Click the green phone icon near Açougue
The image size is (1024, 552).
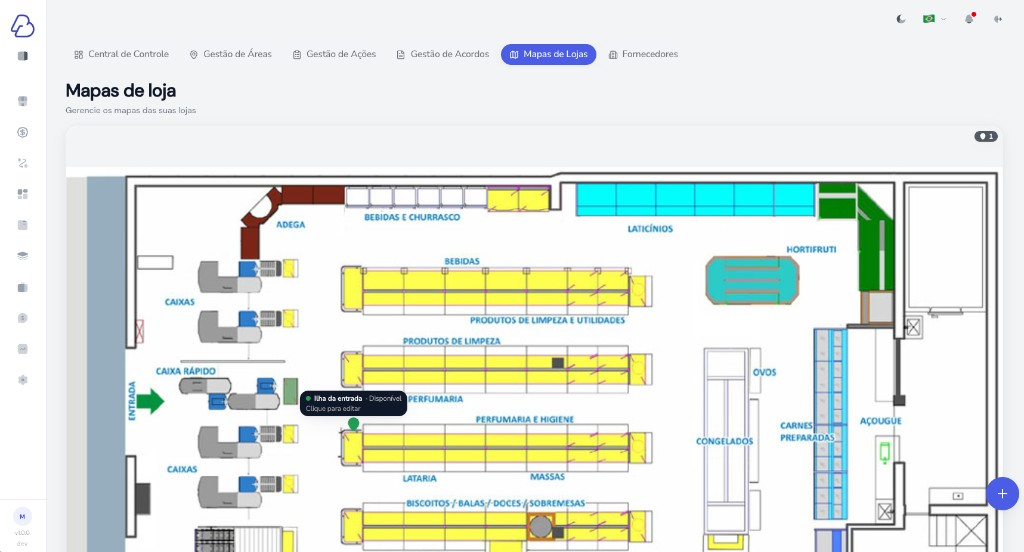pos(885,452)
